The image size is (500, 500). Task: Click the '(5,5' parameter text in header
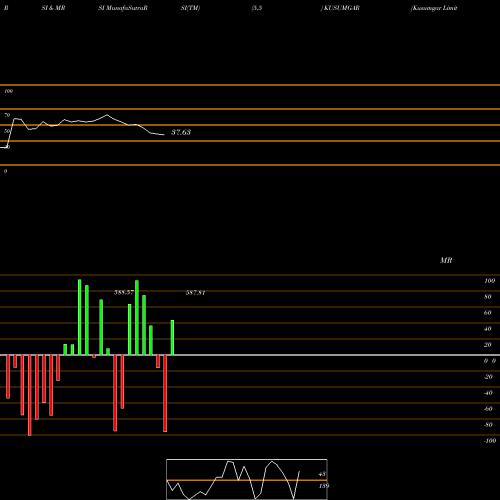(x=257, y=8)
